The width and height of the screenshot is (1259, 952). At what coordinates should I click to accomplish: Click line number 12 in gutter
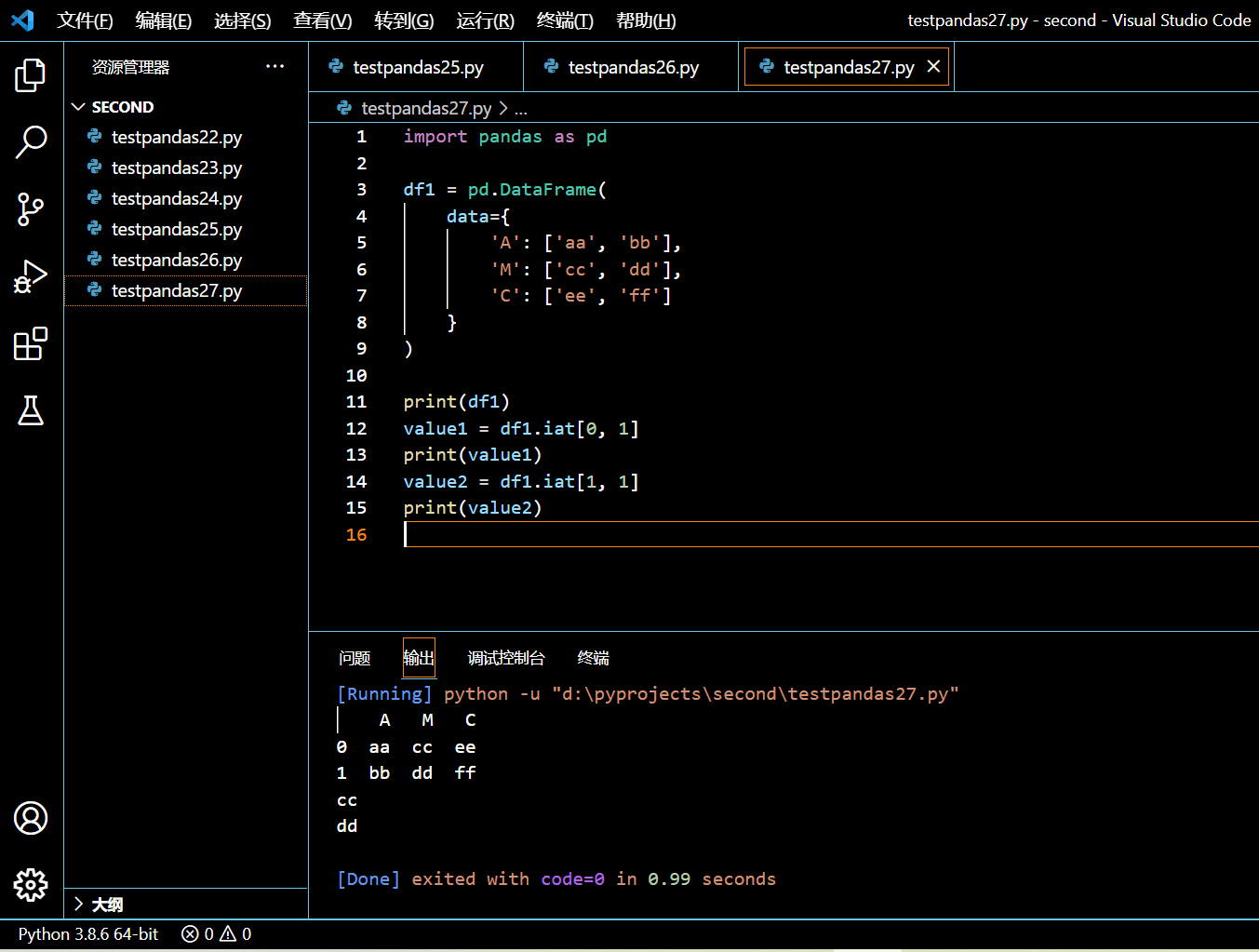(356, 428)
